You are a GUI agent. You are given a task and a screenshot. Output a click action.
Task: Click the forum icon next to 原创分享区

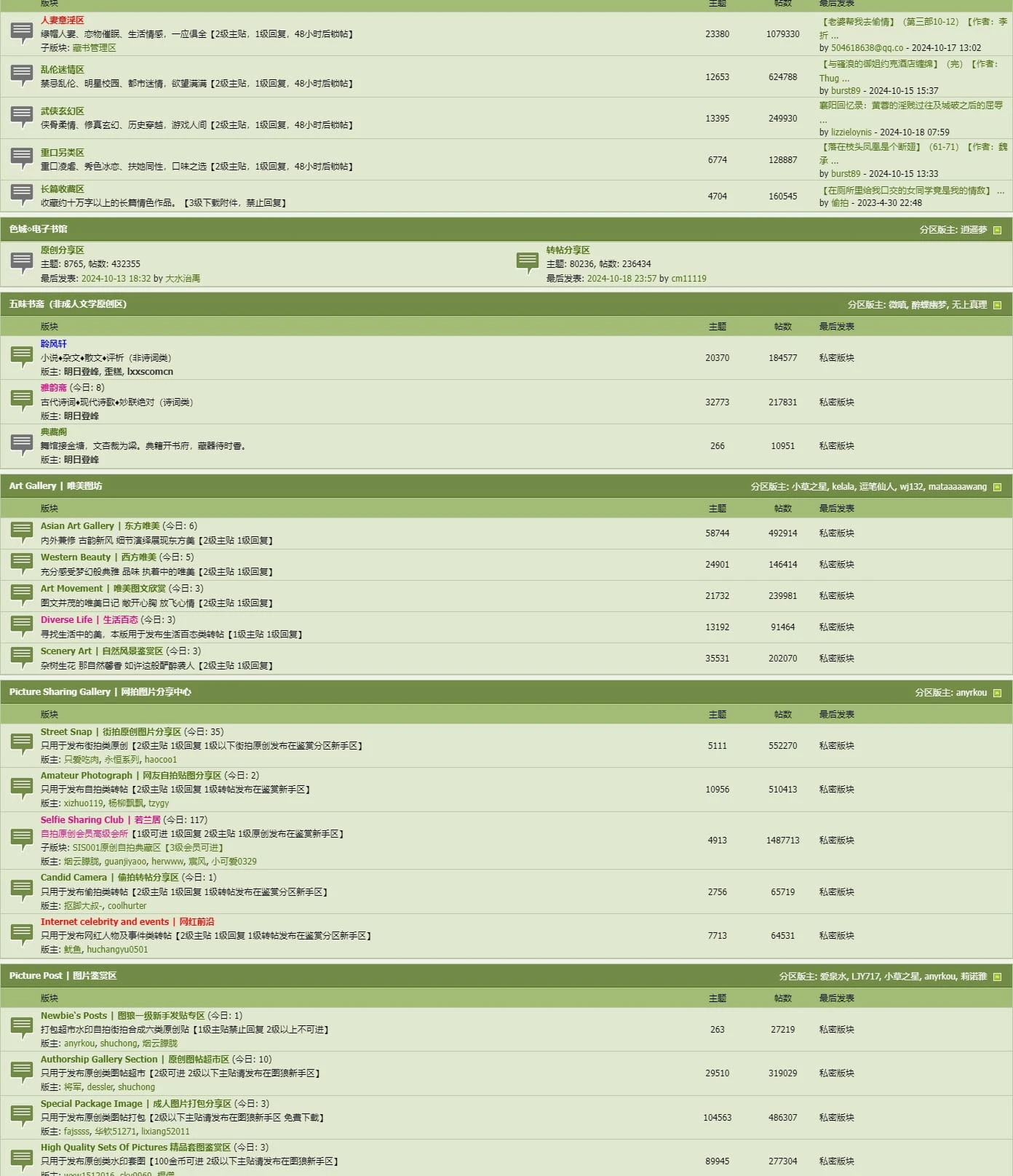tap(22, 263)
